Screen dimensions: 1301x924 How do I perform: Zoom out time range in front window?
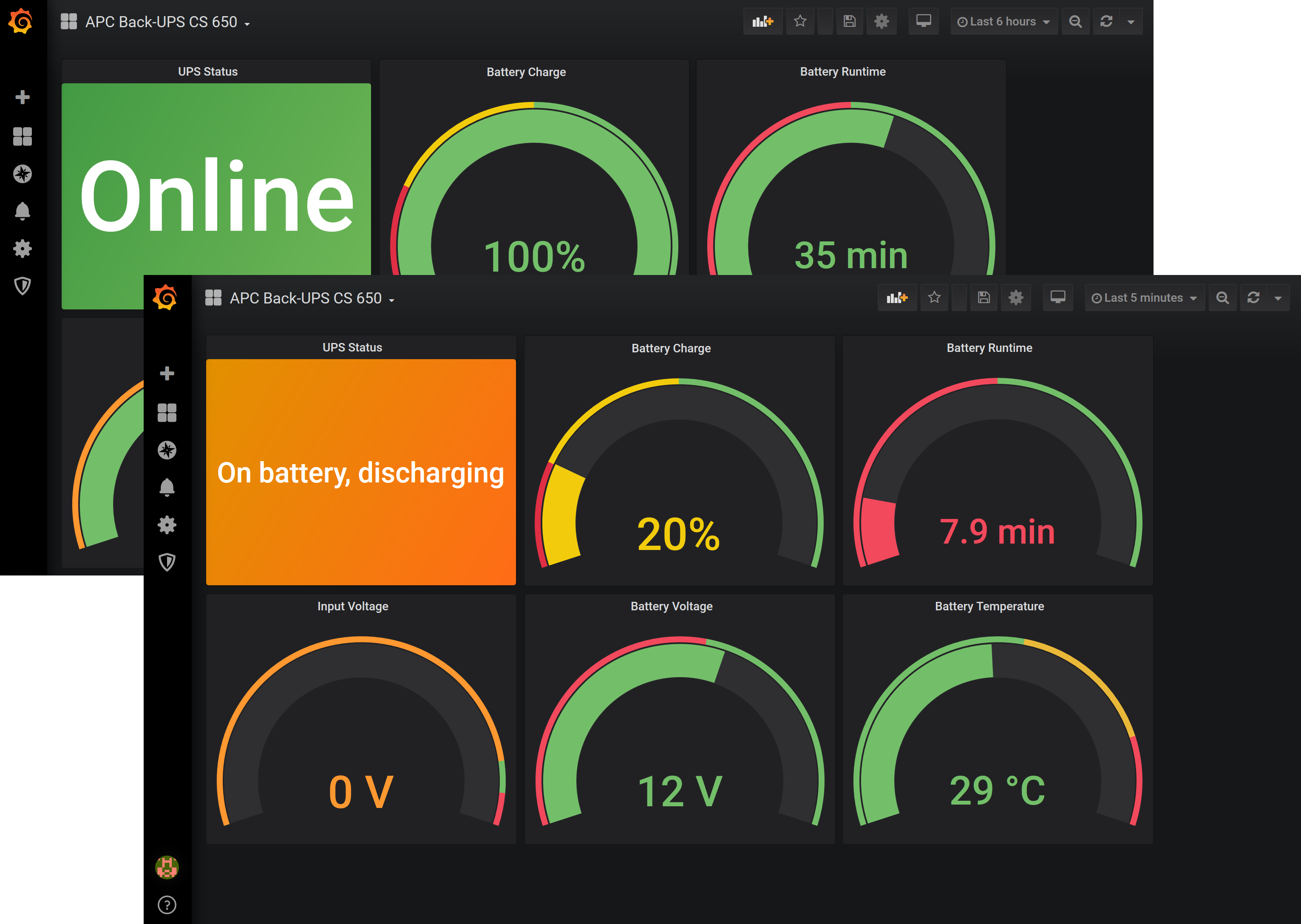click(1222, 298)
